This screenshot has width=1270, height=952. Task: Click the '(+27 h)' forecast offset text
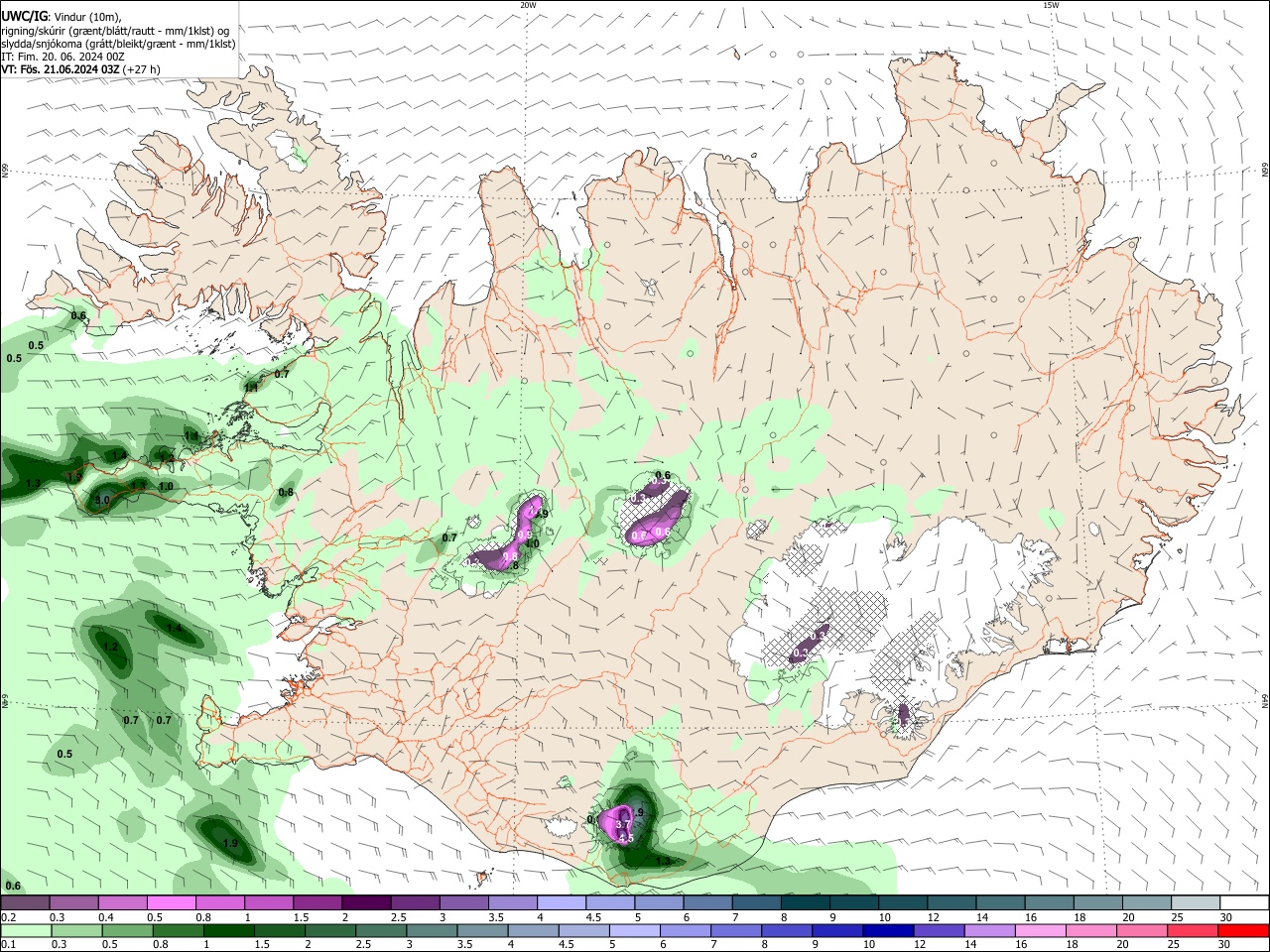click(143, 70)
